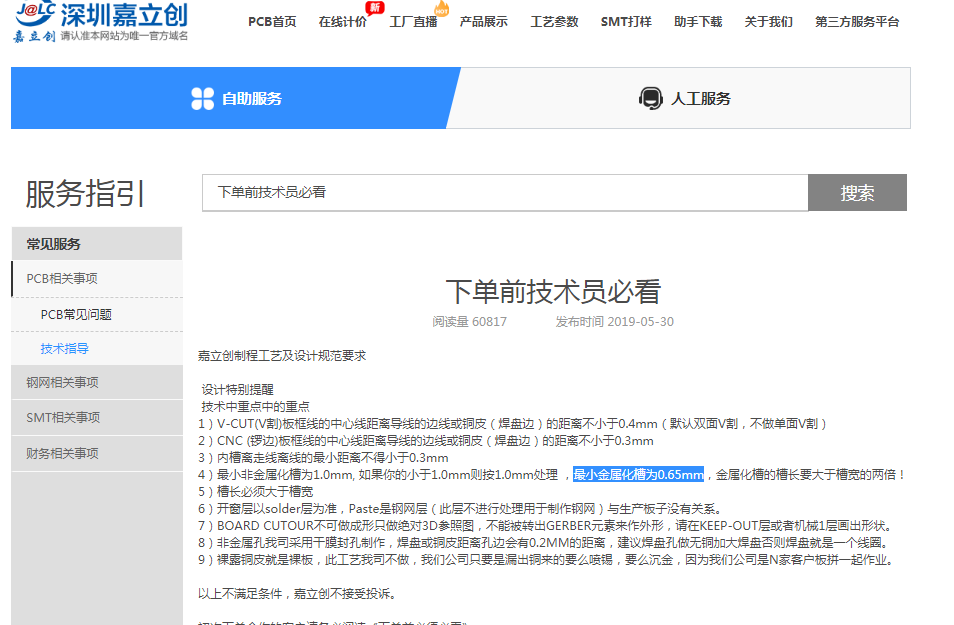Expand 钢网相关事项 sidebar category
Viewport: 954px width, 625px height.
coord(62,382)
